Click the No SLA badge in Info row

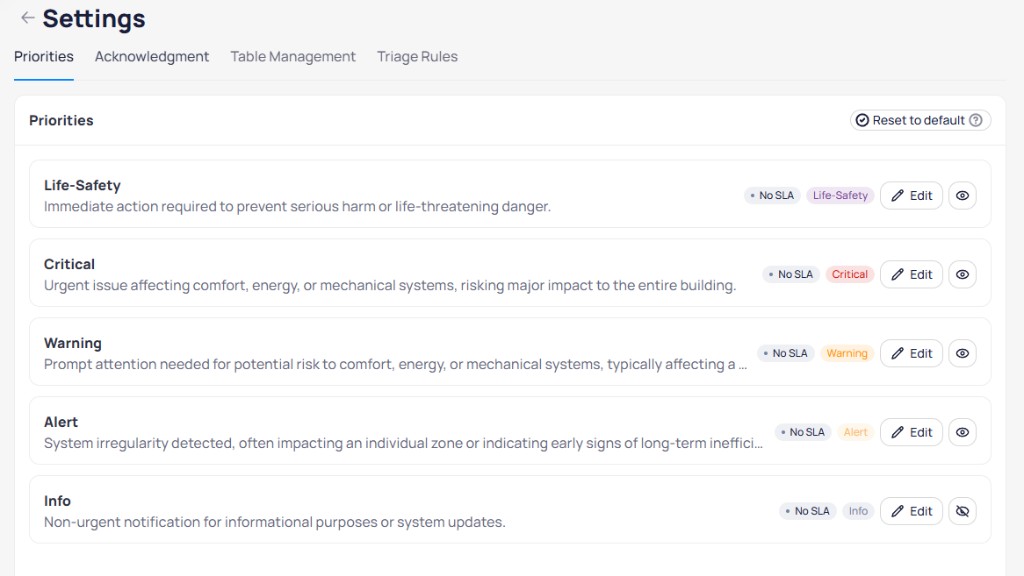click(807, 511)
